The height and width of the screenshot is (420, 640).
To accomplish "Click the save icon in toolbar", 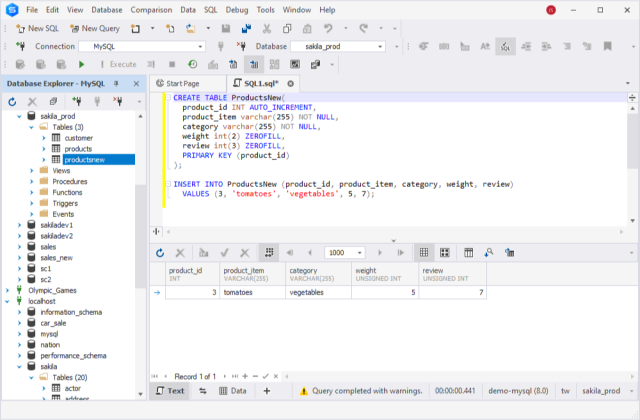I will point(226,29).
